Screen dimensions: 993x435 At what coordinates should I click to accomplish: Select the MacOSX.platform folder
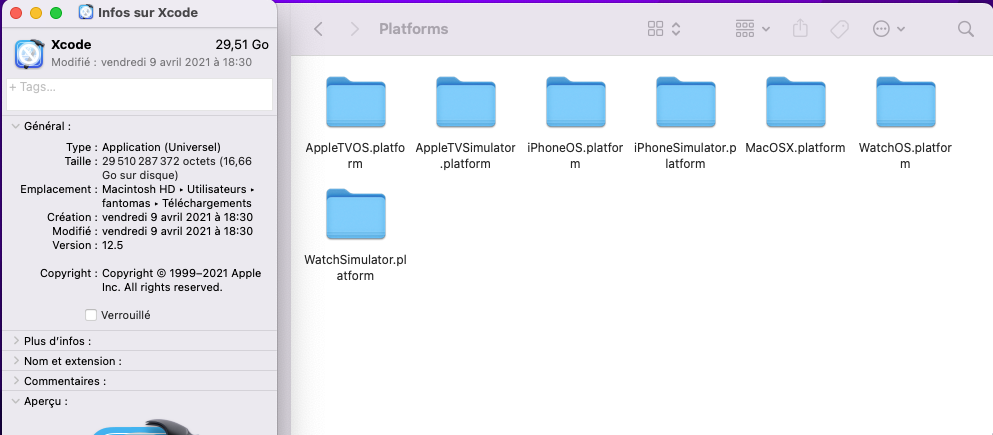pyautogui.click(x=795, y=103)
